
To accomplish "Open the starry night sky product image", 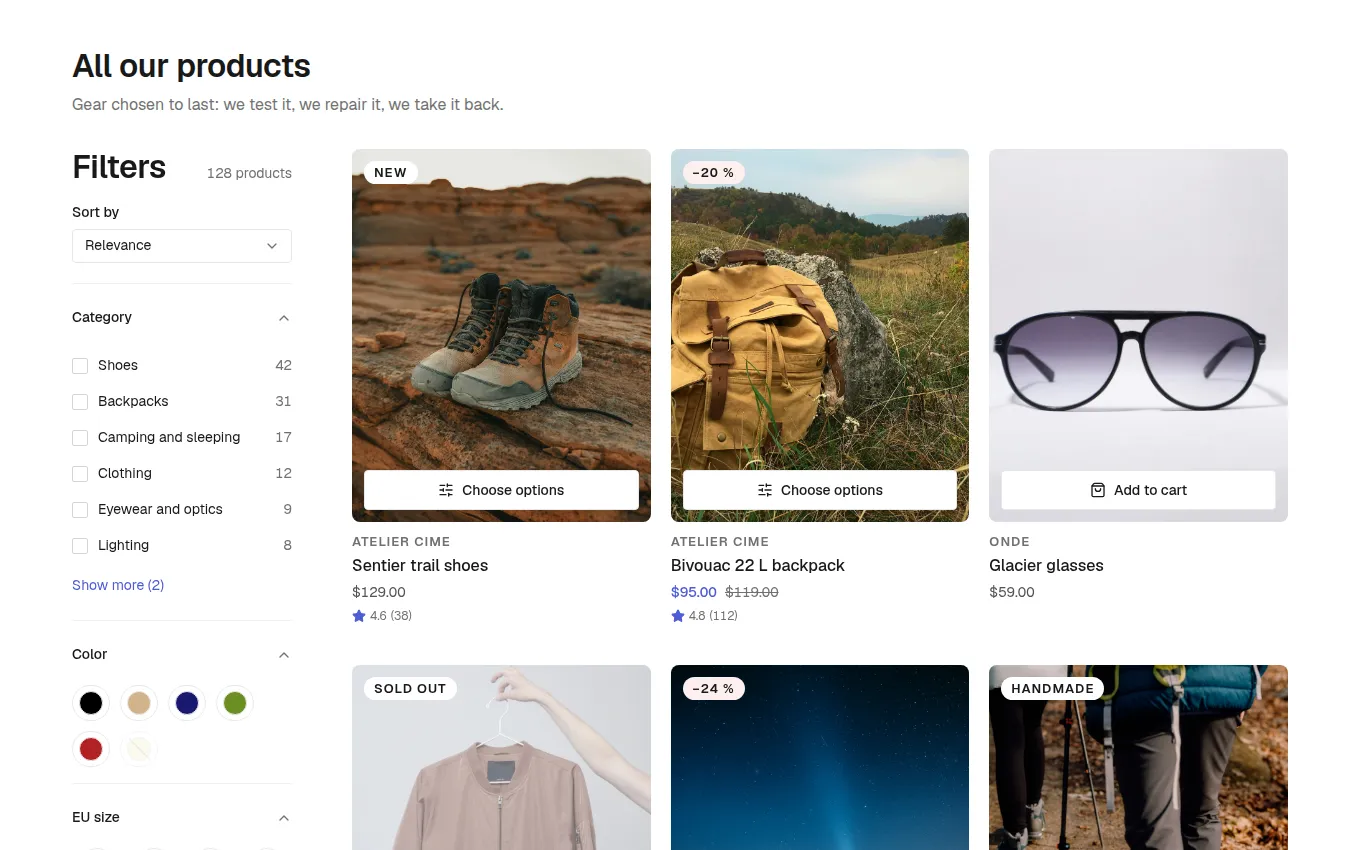I will click(x=820, y=758).
